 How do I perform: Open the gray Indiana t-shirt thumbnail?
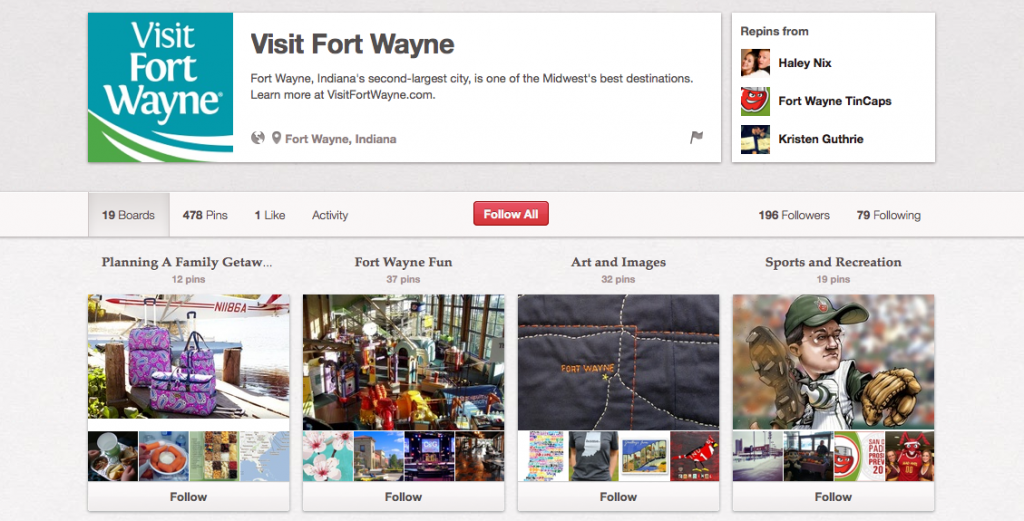593,456
